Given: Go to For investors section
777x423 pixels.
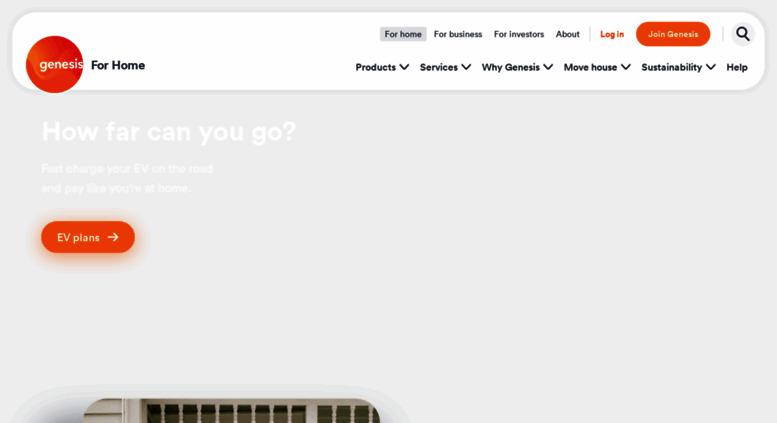Looking at the screenshot, I should (x=519, y=34).
